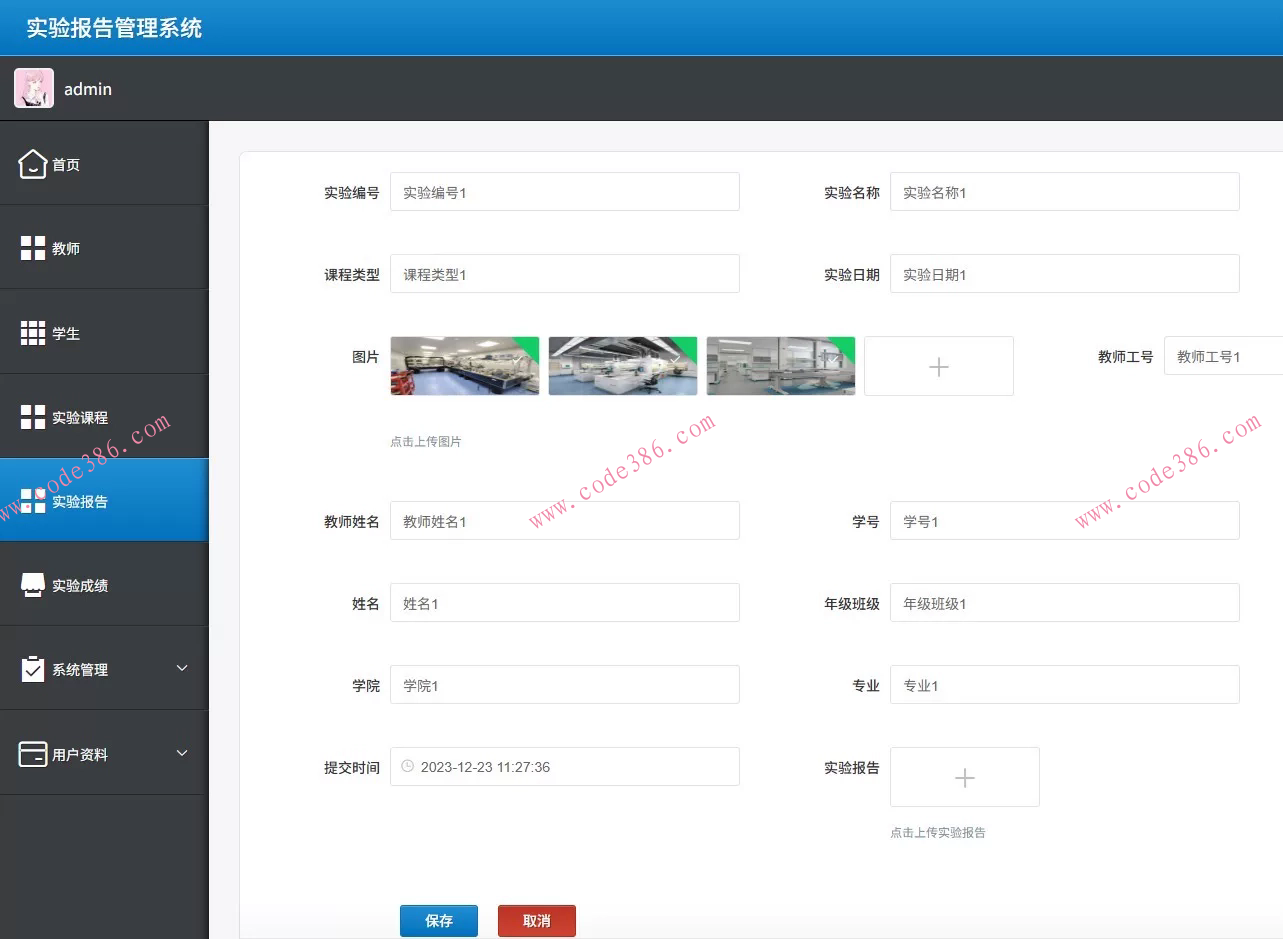
Task: Click the plus icon under 实验报告 upload area
Action: (963, 777)
